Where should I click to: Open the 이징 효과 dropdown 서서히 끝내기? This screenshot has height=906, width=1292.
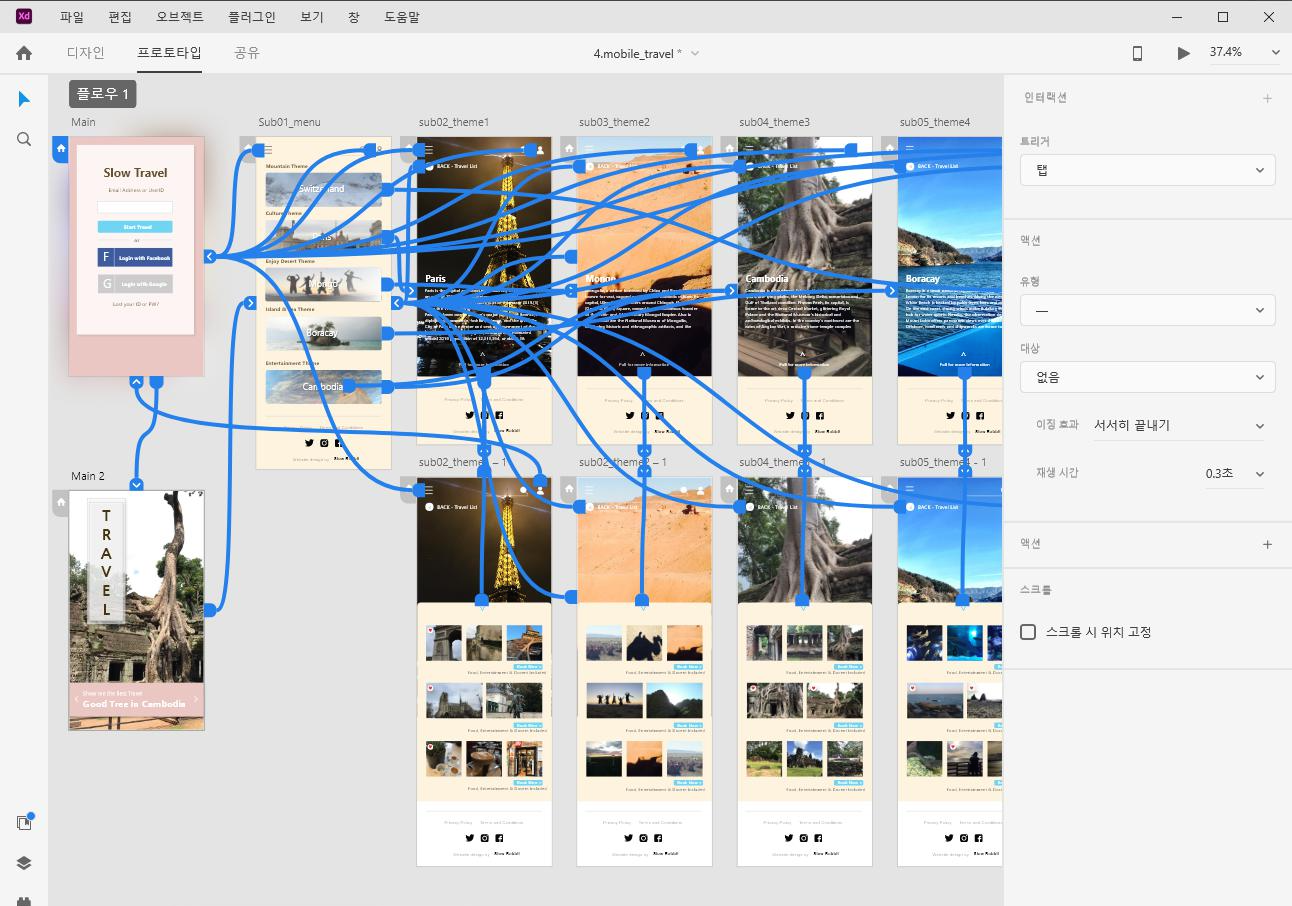[x=1178, y=425]
